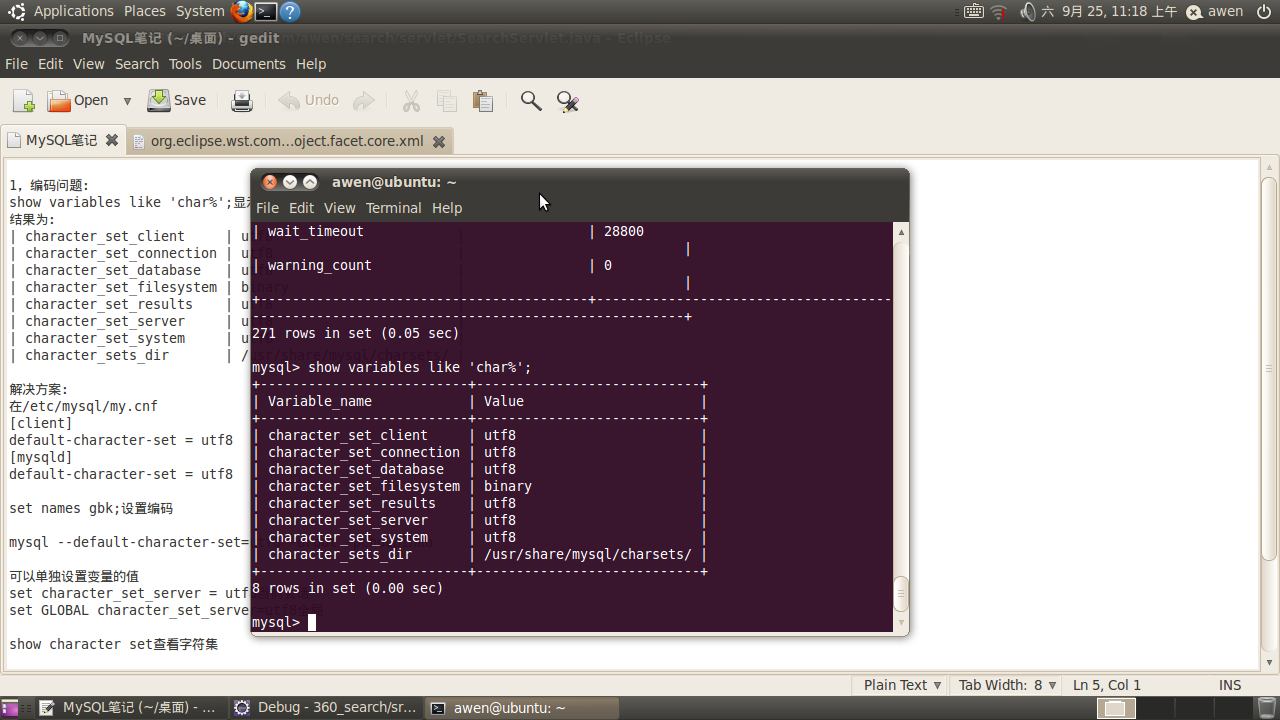Click the keyboard indicator in system tray
The width and height of the screenshot is (1280, 720).
[974, 12]
